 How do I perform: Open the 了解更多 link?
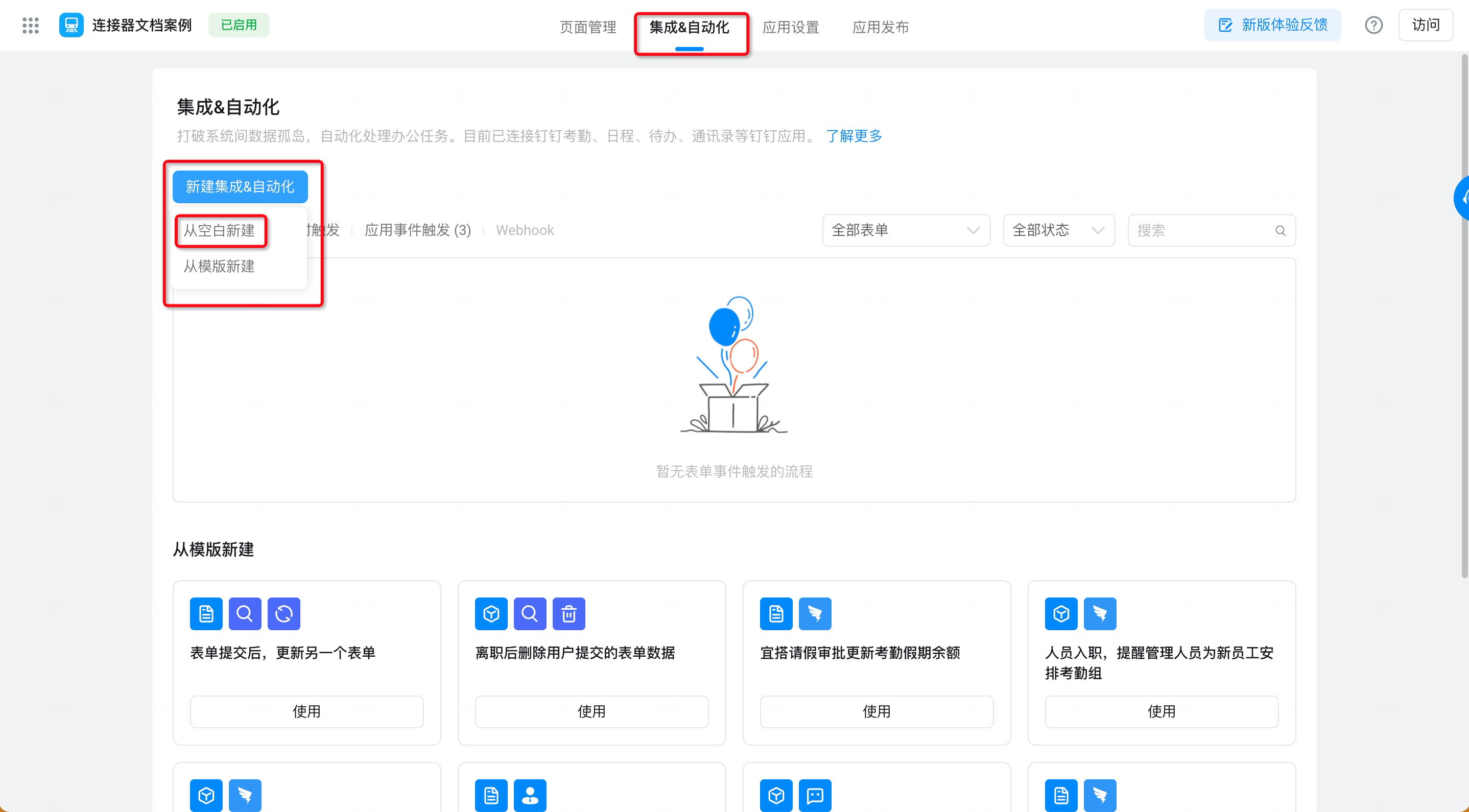[854, 136]
